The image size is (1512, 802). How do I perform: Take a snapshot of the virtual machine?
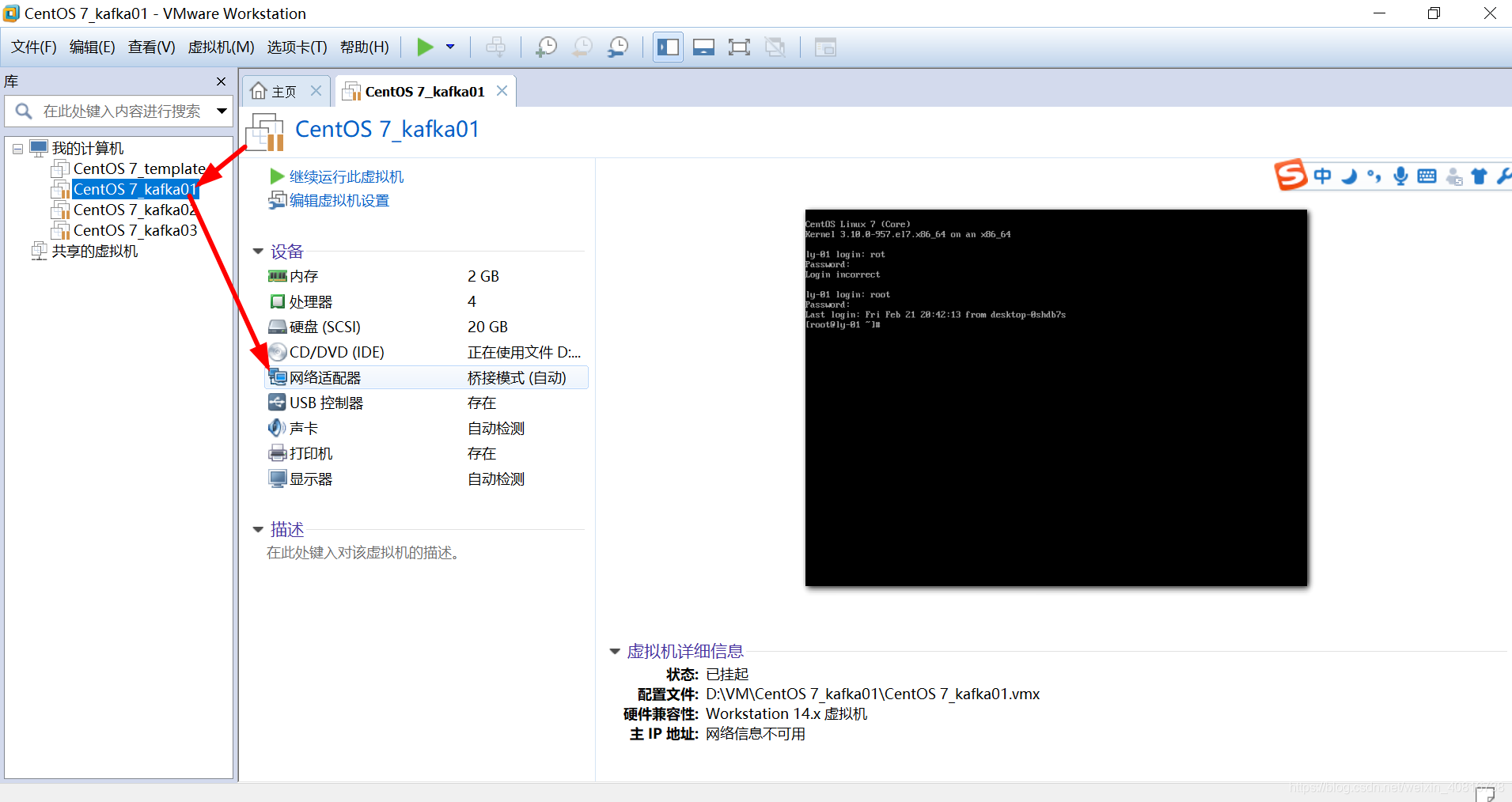546,47
